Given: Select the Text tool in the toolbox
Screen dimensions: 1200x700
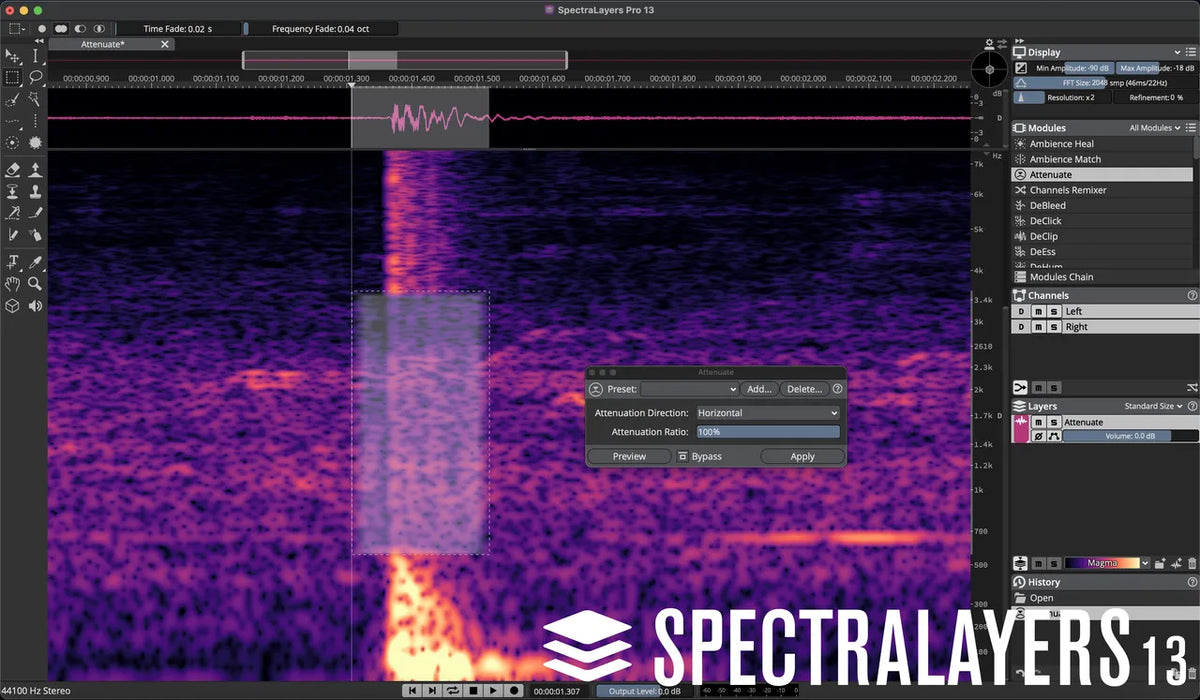Looking at the screenshot, I should tap(13, 261).
